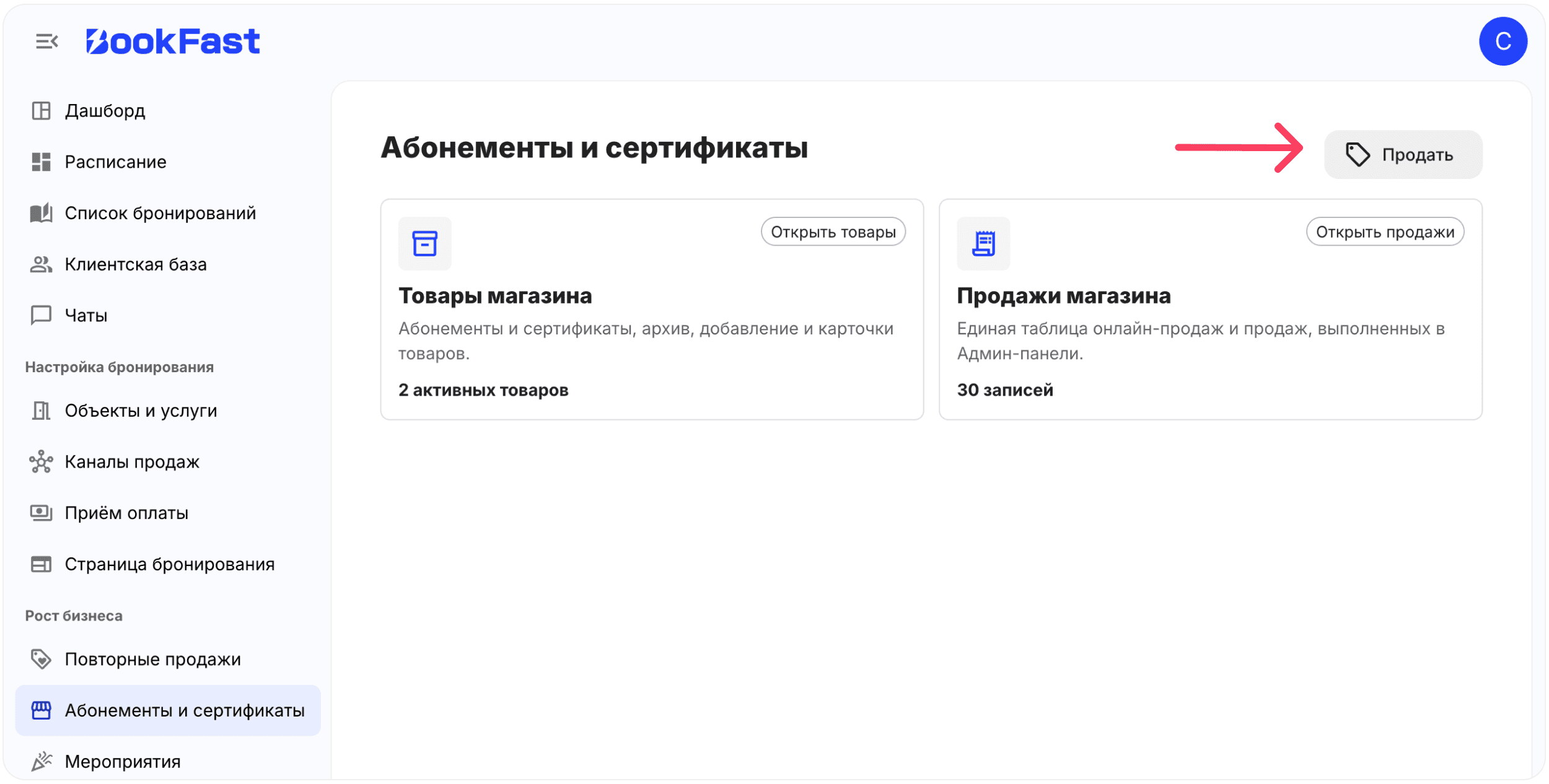
Task: Open Список бронирований section
Action: 168,213
